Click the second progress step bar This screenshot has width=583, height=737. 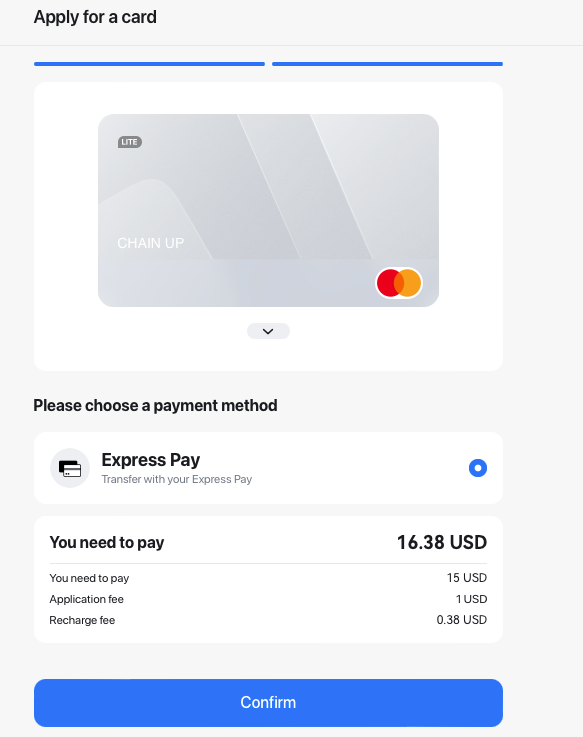click(387, 64)
